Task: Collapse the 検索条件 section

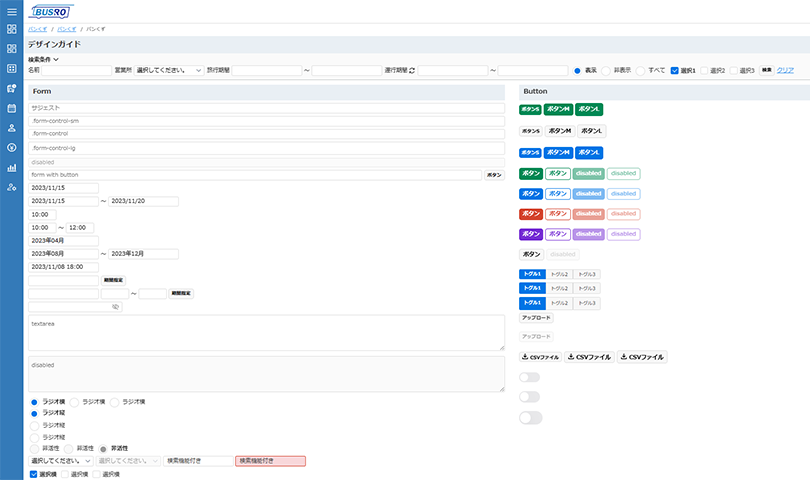Action: point(43,60)
